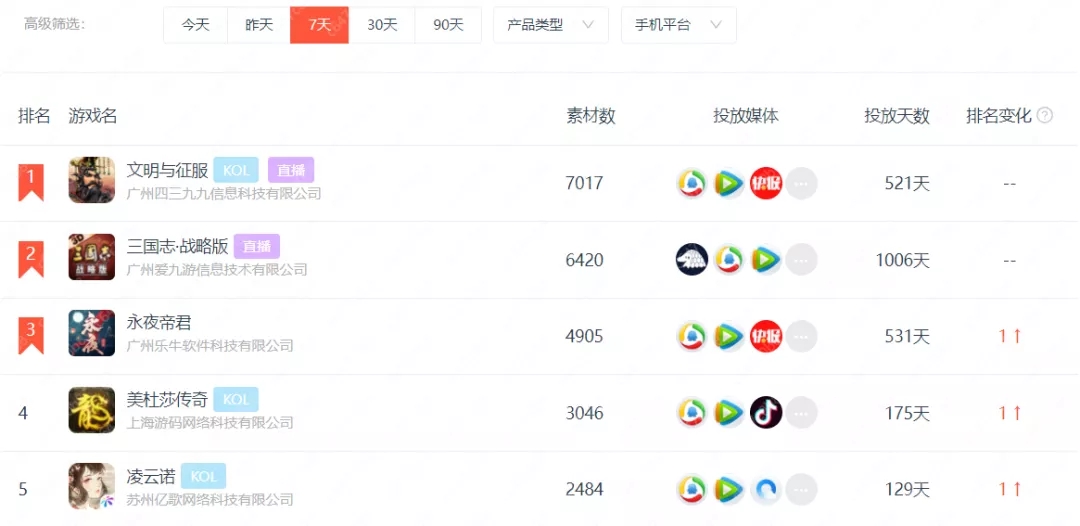Open the 永夜帝君 game name link
The height and width of the screenshot is (526, 1080).
tap(159, 322)
